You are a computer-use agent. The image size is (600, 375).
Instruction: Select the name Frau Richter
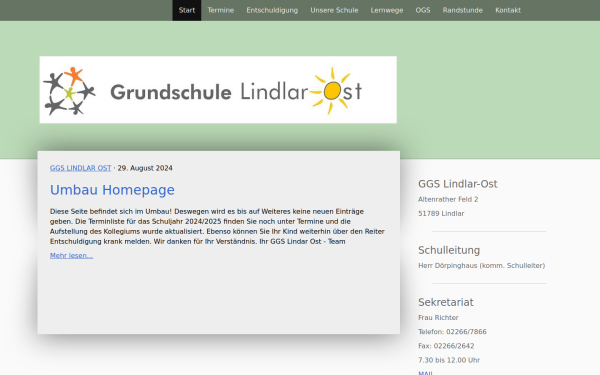tap(438, 318)
